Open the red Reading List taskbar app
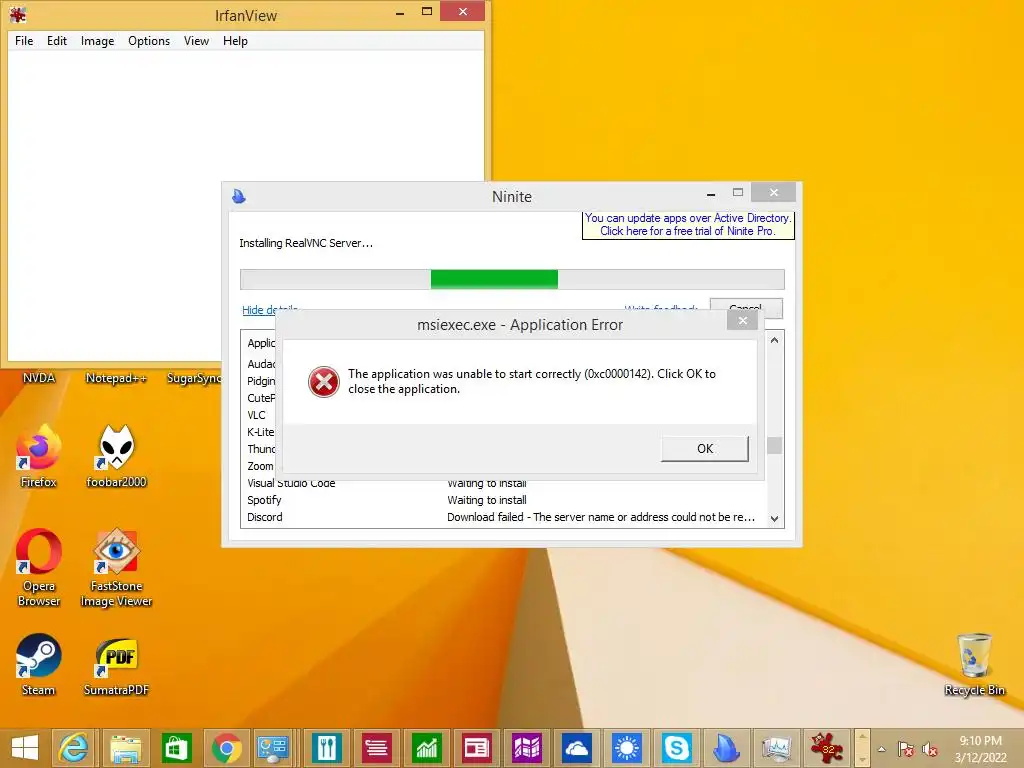The image size is (1024, 768). point(376,748)
